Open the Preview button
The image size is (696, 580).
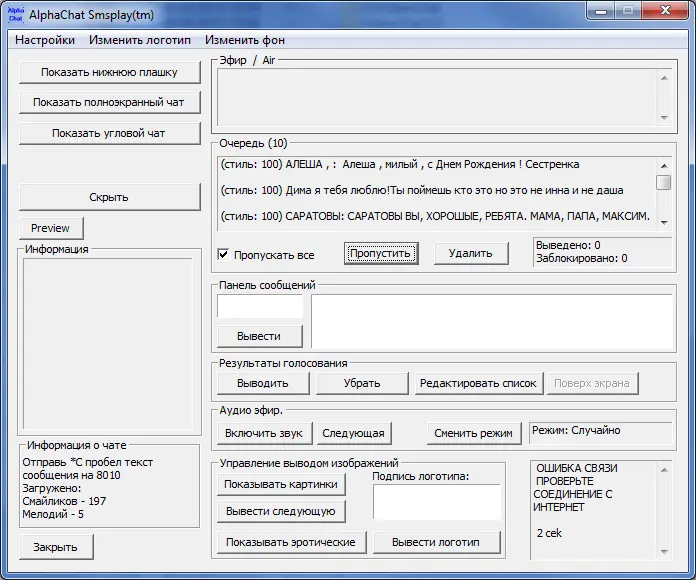click(51, 228)
